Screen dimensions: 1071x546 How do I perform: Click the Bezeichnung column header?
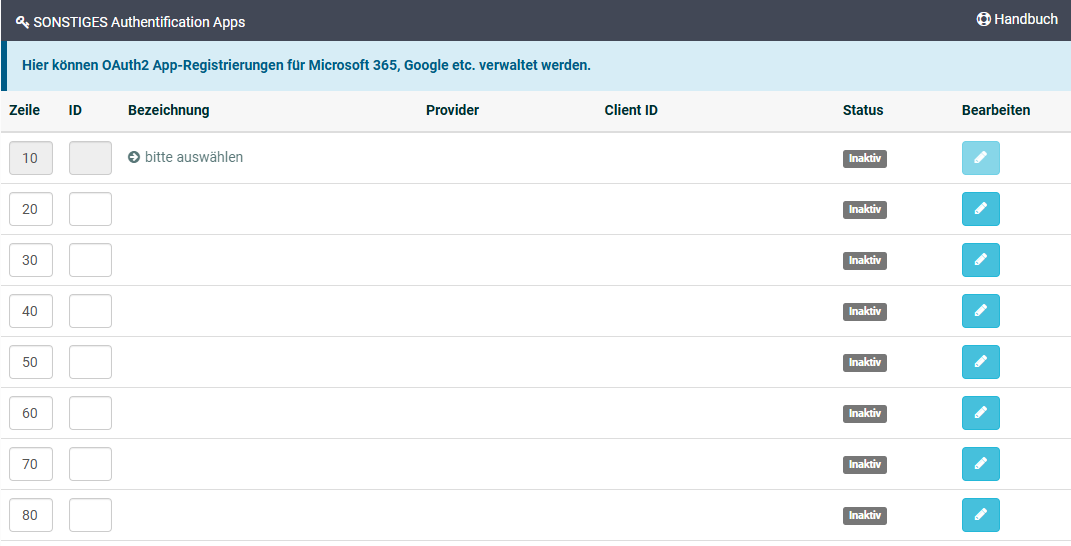click(x=169, y=110)
